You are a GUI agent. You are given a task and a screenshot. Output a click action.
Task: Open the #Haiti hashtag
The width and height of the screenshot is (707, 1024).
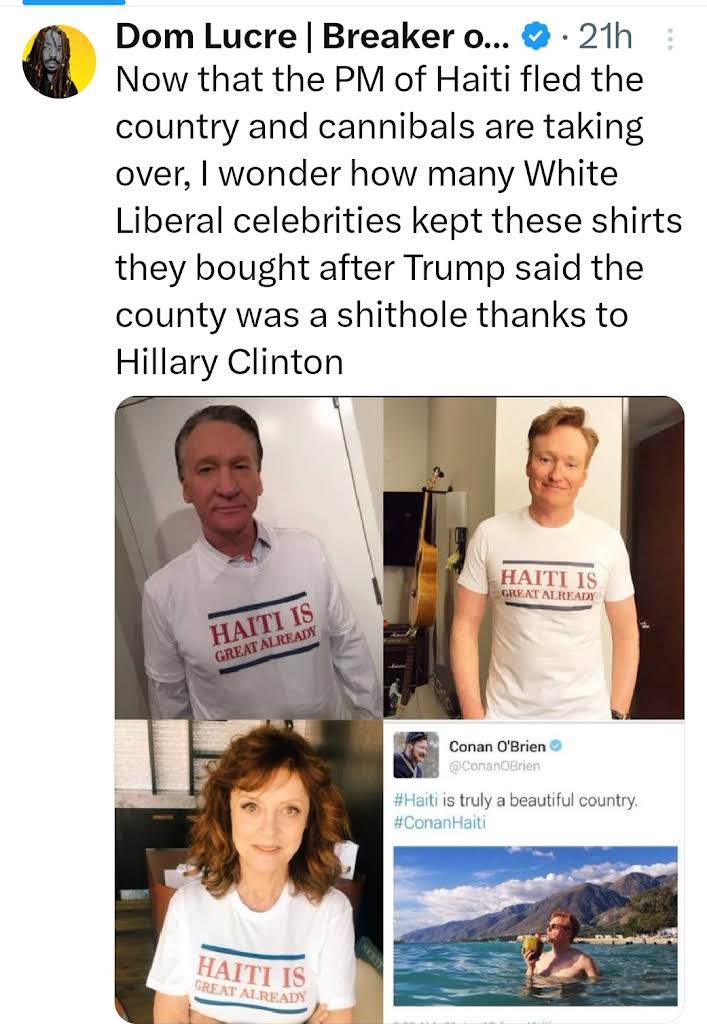pyautogui.click(x=416, y=800)
